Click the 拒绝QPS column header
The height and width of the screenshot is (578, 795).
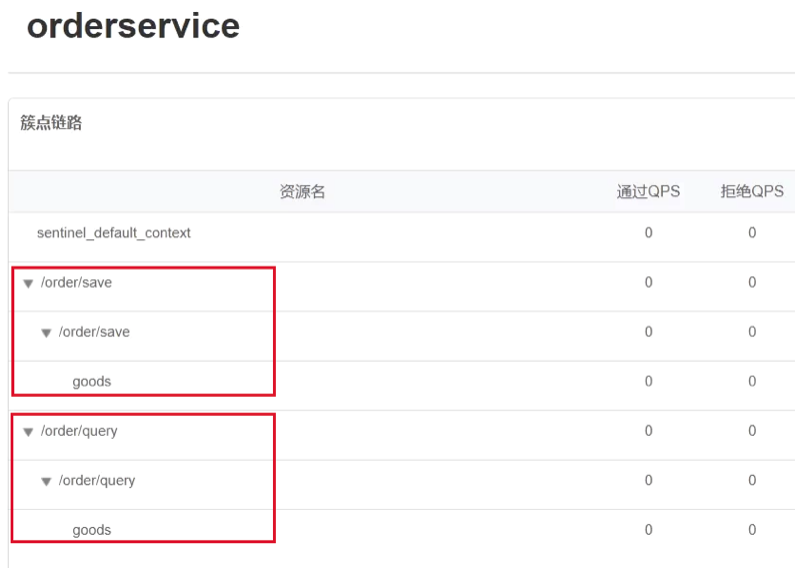click(x=752, y=191)
